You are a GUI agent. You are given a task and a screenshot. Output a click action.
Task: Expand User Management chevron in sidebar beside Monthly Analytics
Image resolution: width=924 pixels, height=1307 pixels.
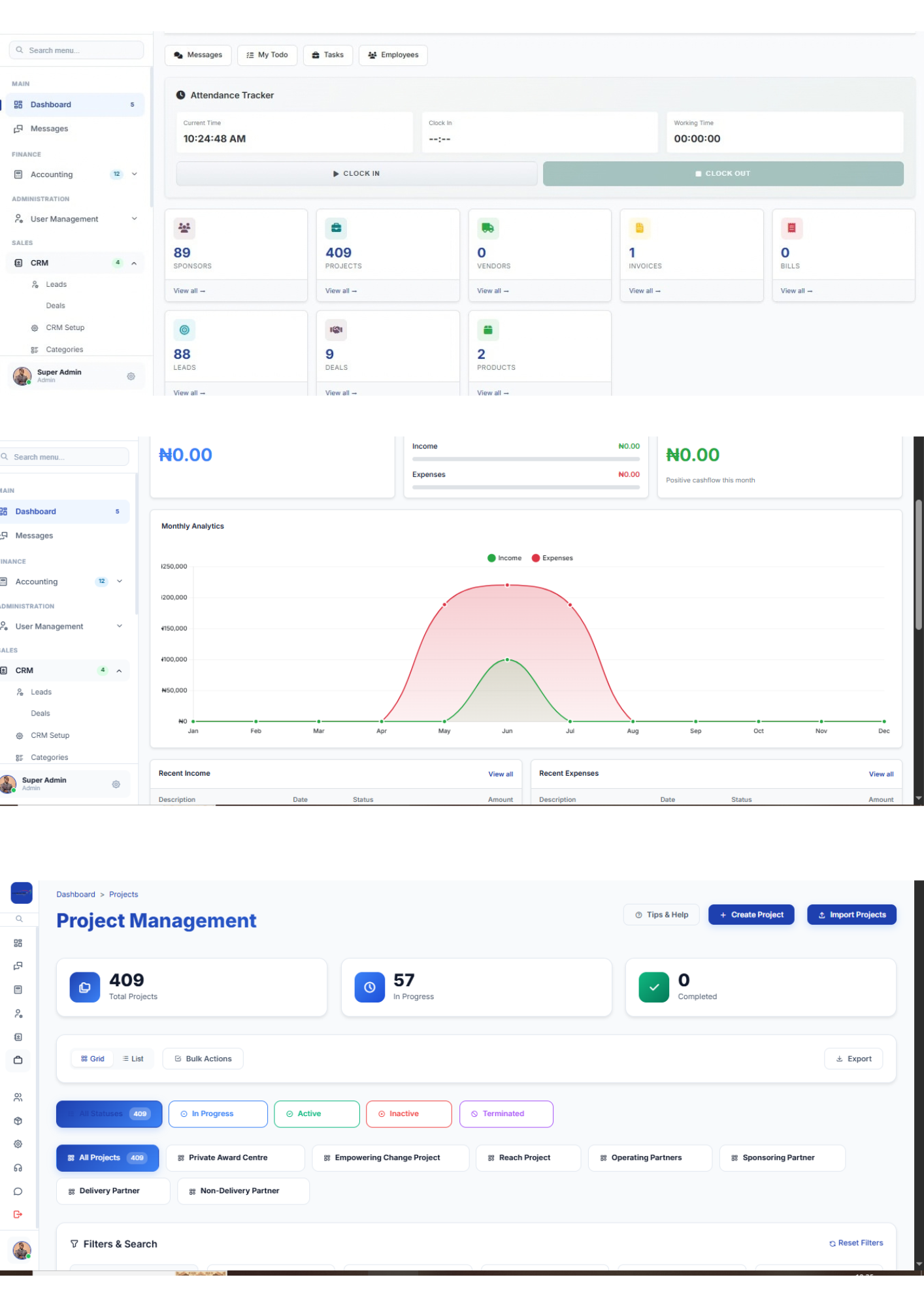(x=120, y=626)
